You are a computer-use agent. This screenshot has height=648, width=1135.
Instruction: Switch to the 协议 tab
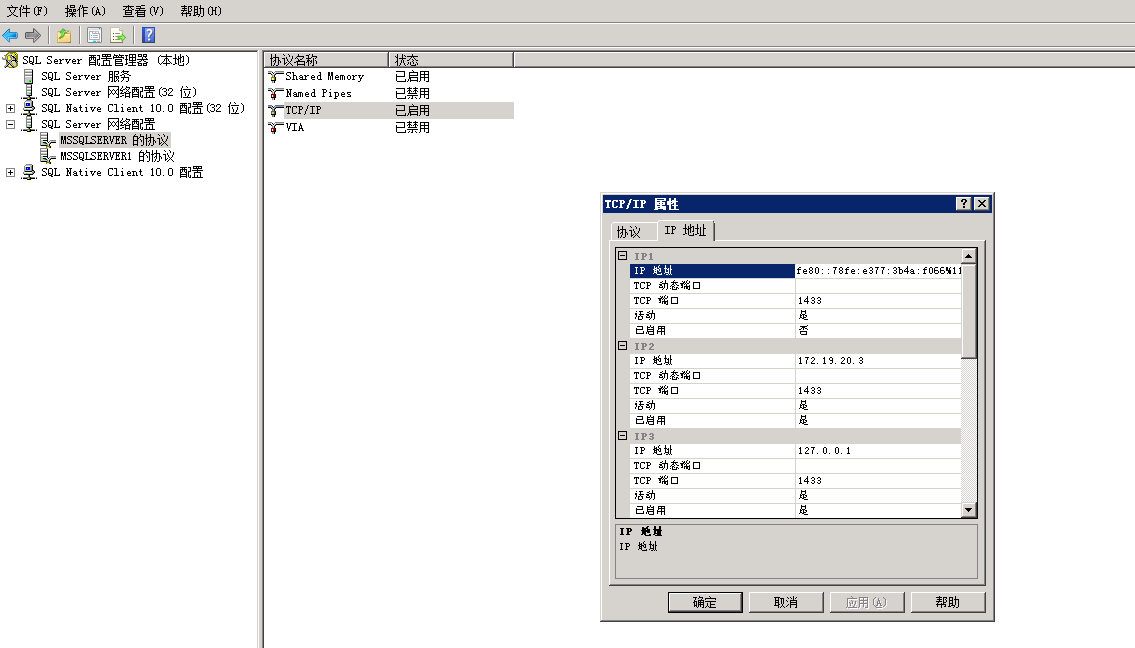pos(629,232)
